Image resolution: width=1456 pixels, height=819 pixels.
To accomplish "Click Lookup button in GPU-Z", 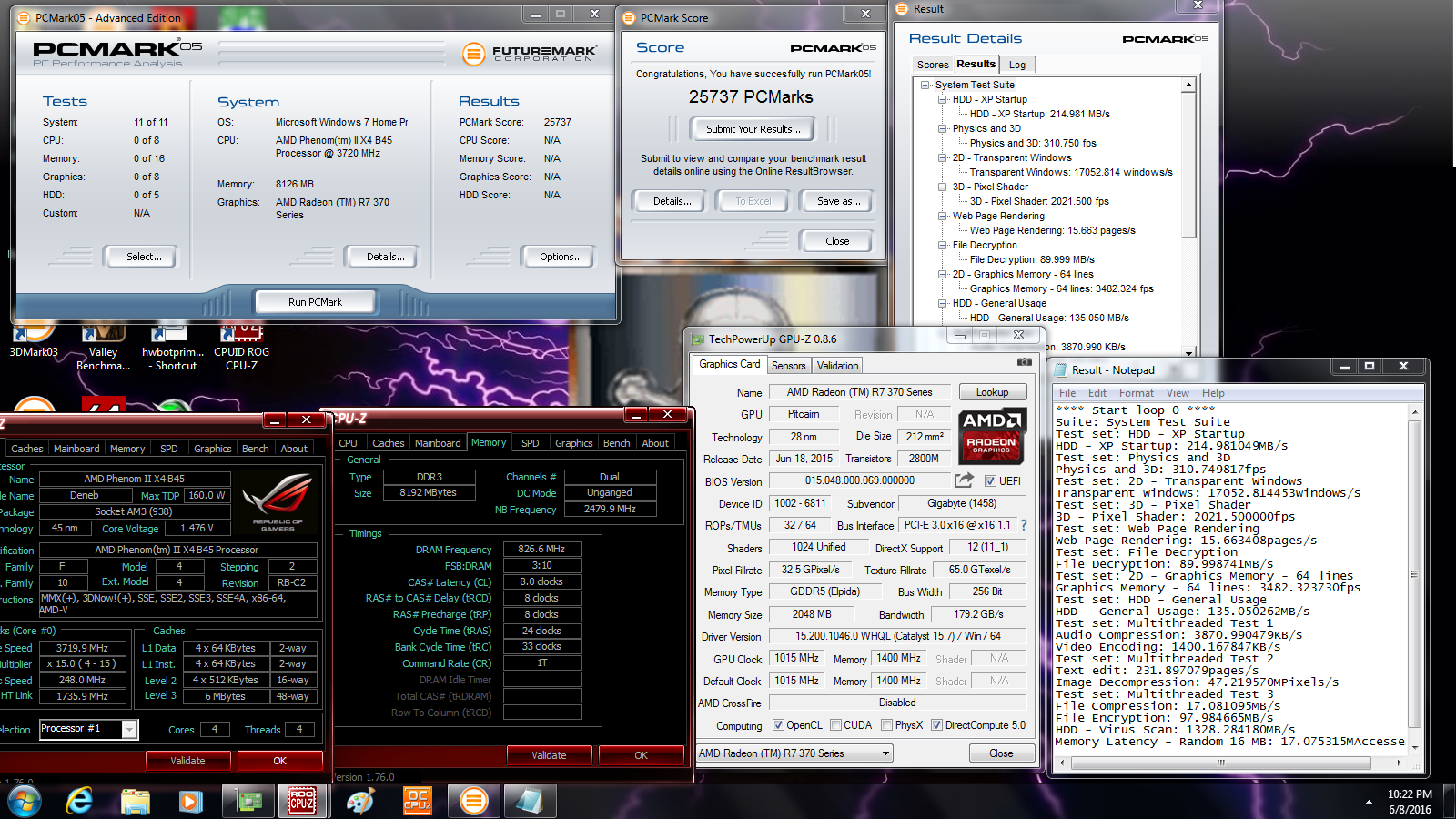I will [x=992, y=392].
